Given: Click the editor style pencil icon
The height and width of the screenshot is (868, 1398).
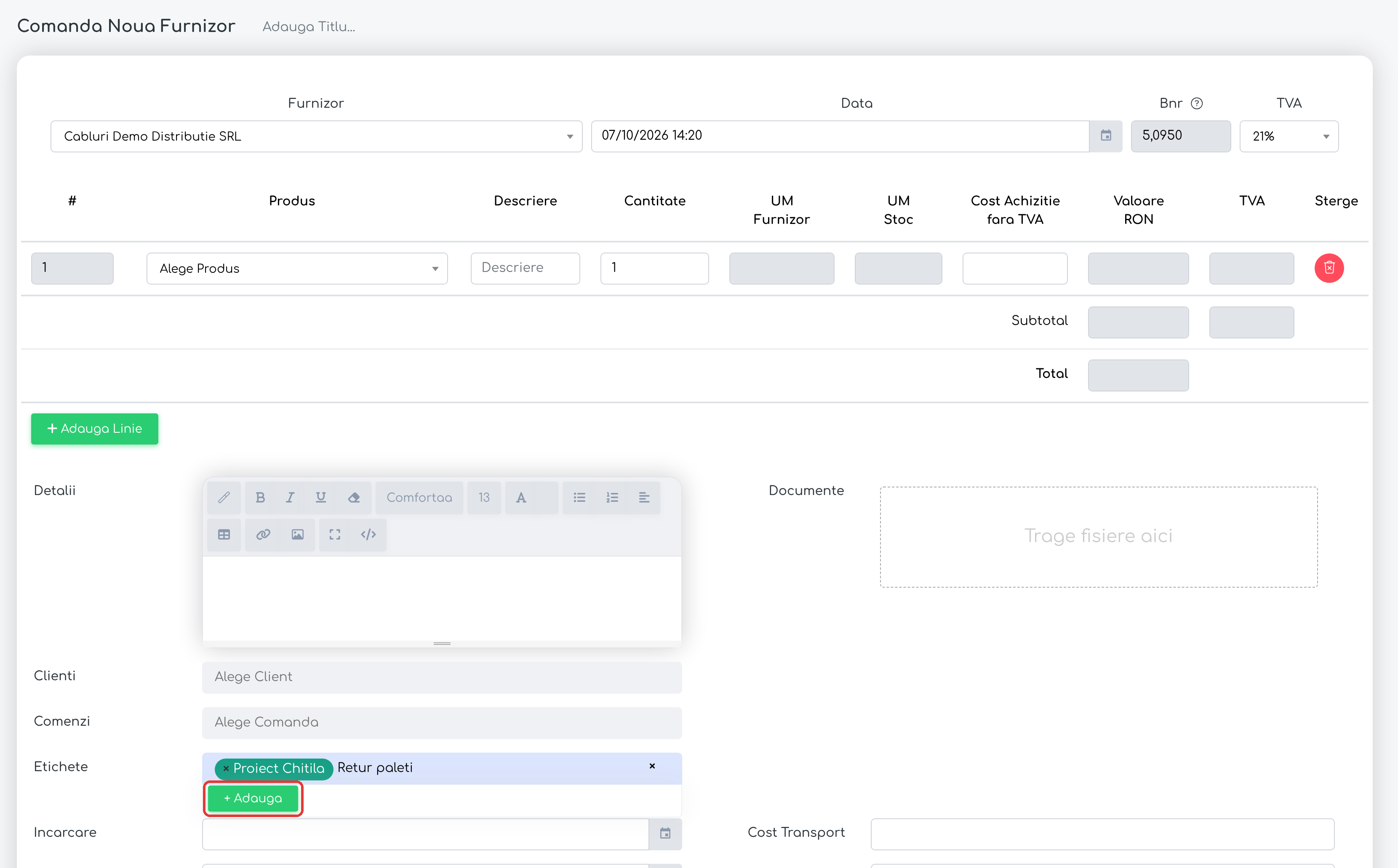Looking at the screenshot, I should pos(224,497).
